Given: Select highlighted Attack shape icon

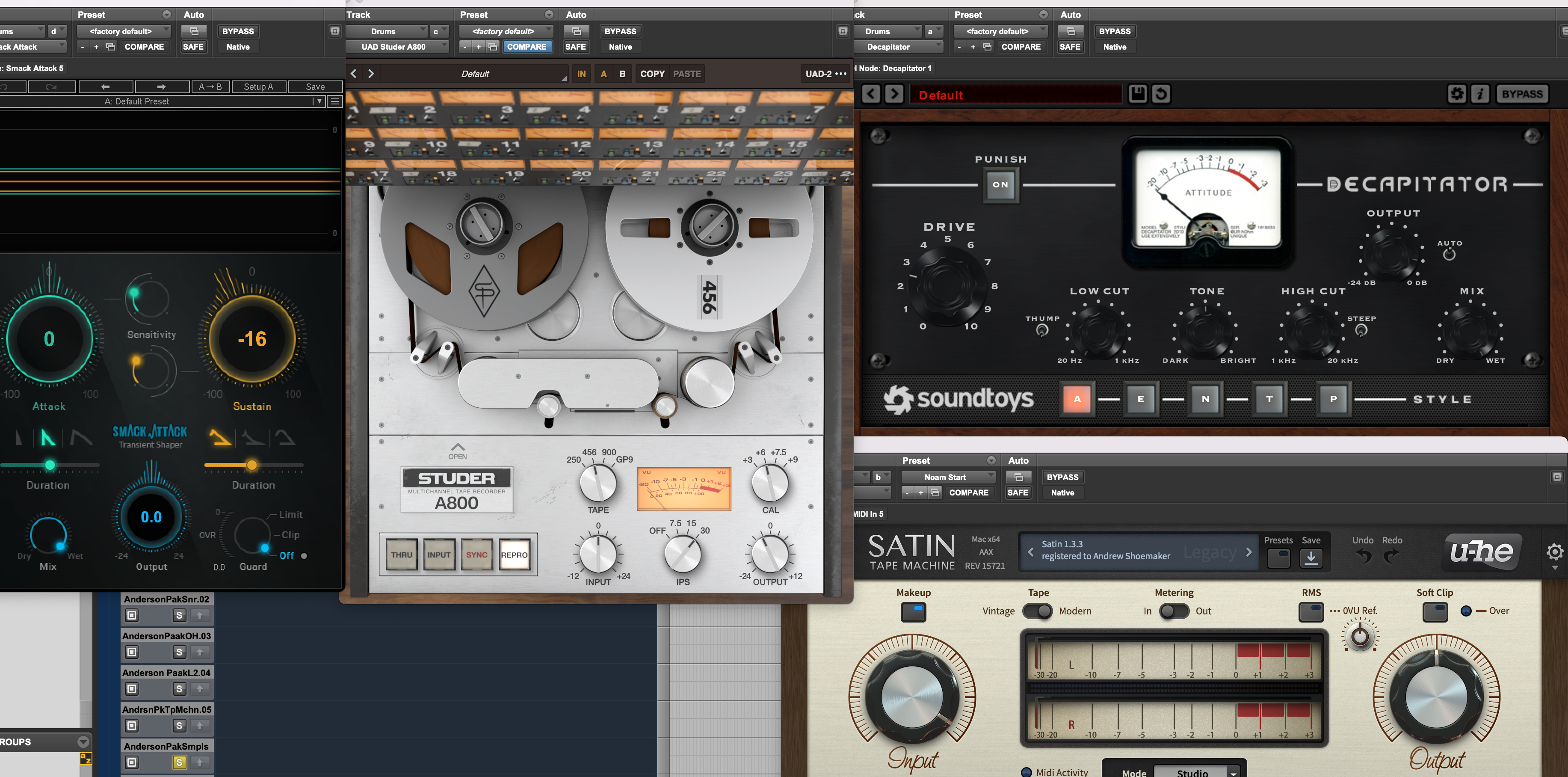Looking at the screenshot, I should click(47, 437).
